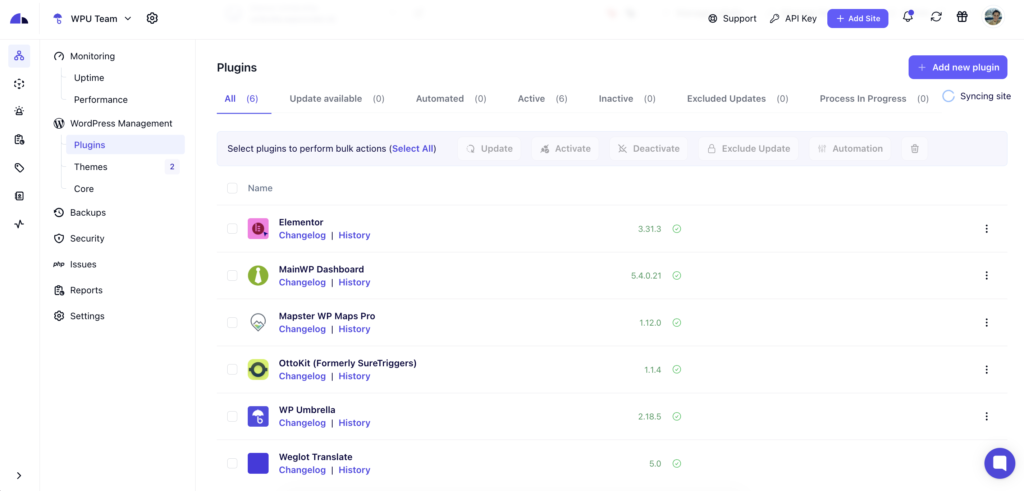Image resolution: width=1024 pixels, height=491 pixels.
Task: Click the trash delete icon in bulk bar
Action: tap(915, 149)
